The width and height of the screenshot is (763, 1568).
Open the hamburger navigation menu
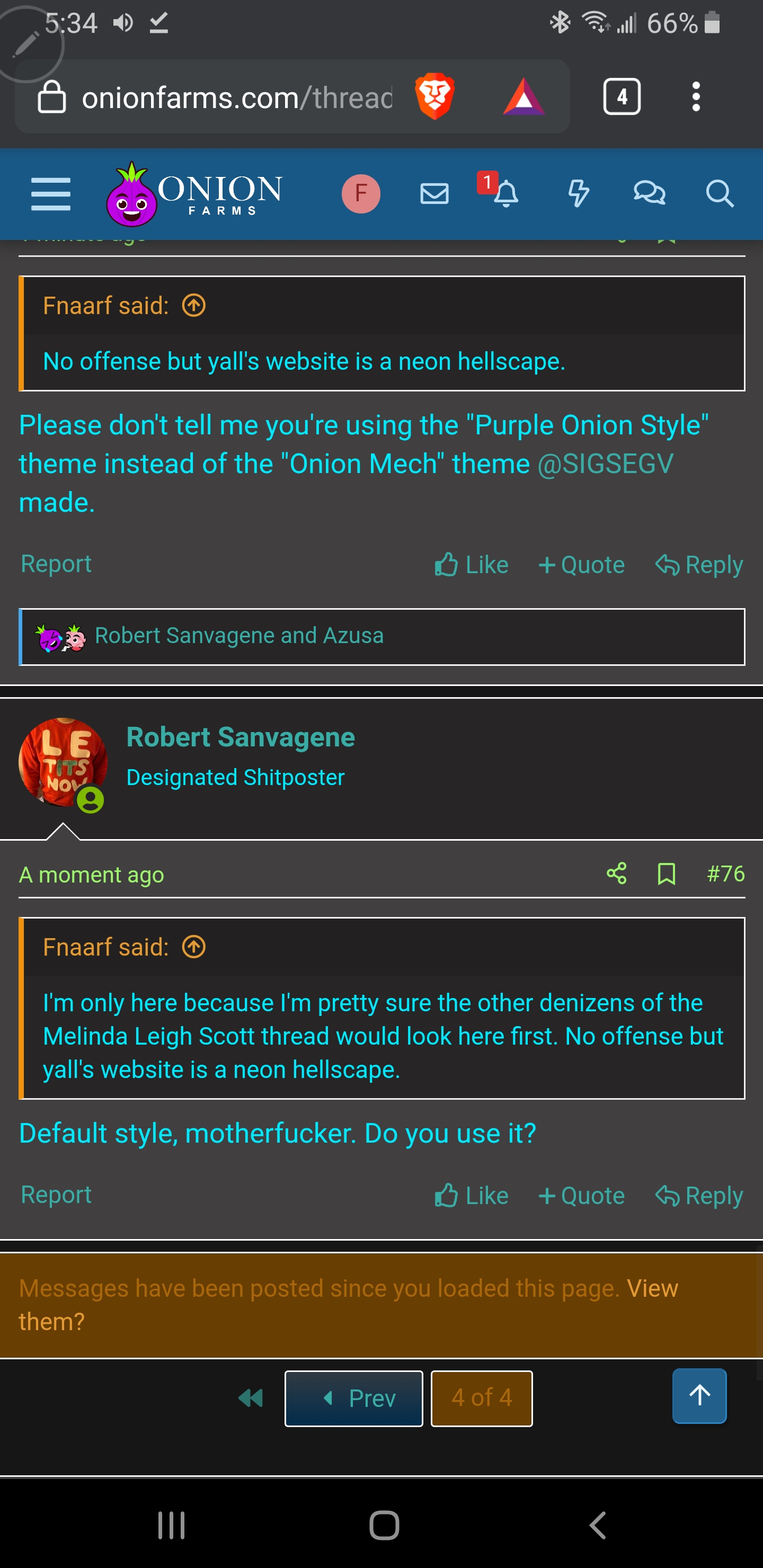pos(50,194)
